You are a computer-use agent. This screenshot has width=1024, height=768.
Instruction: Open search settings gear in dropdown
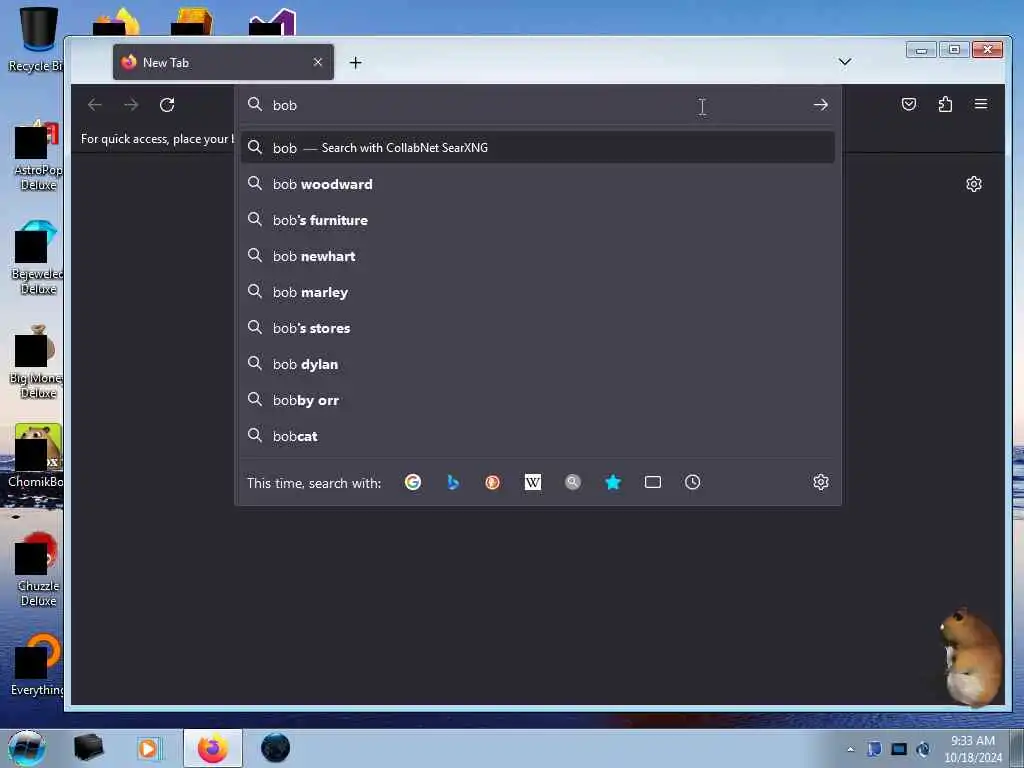point(821,482)
